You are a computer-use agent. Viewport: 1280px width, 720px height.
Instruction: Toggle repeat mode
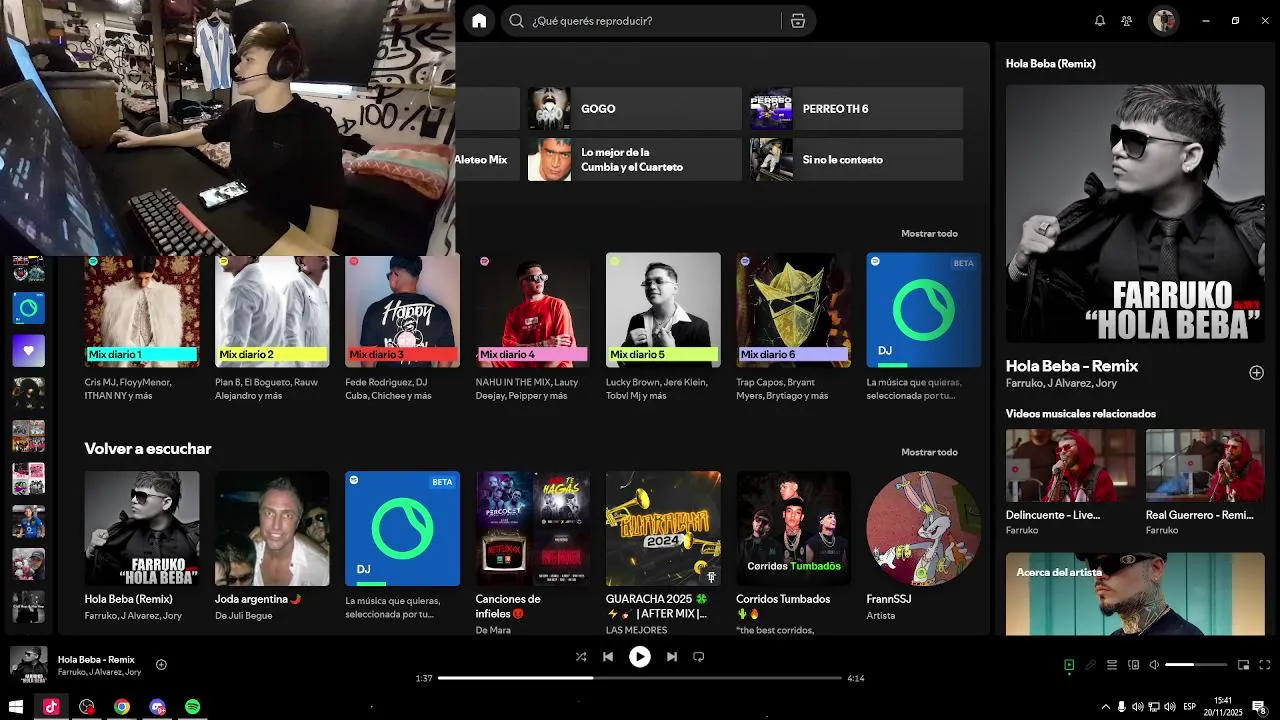pyautogui.click(x=699, y=657)
